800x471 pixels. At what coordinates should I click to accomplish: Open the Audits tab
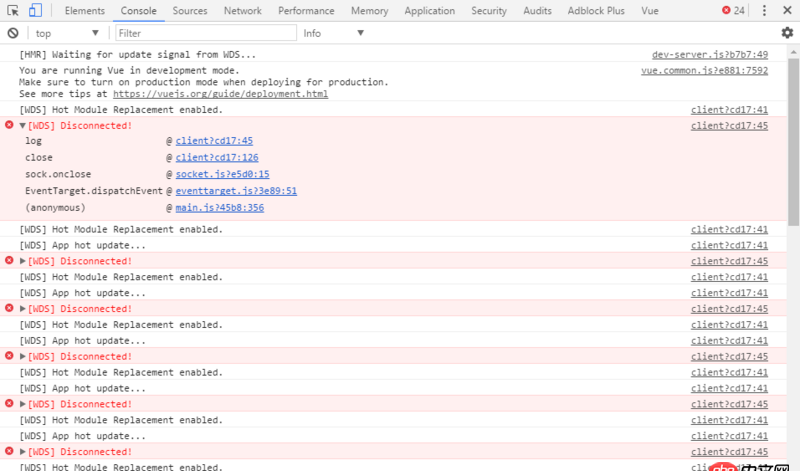[537, 11]
